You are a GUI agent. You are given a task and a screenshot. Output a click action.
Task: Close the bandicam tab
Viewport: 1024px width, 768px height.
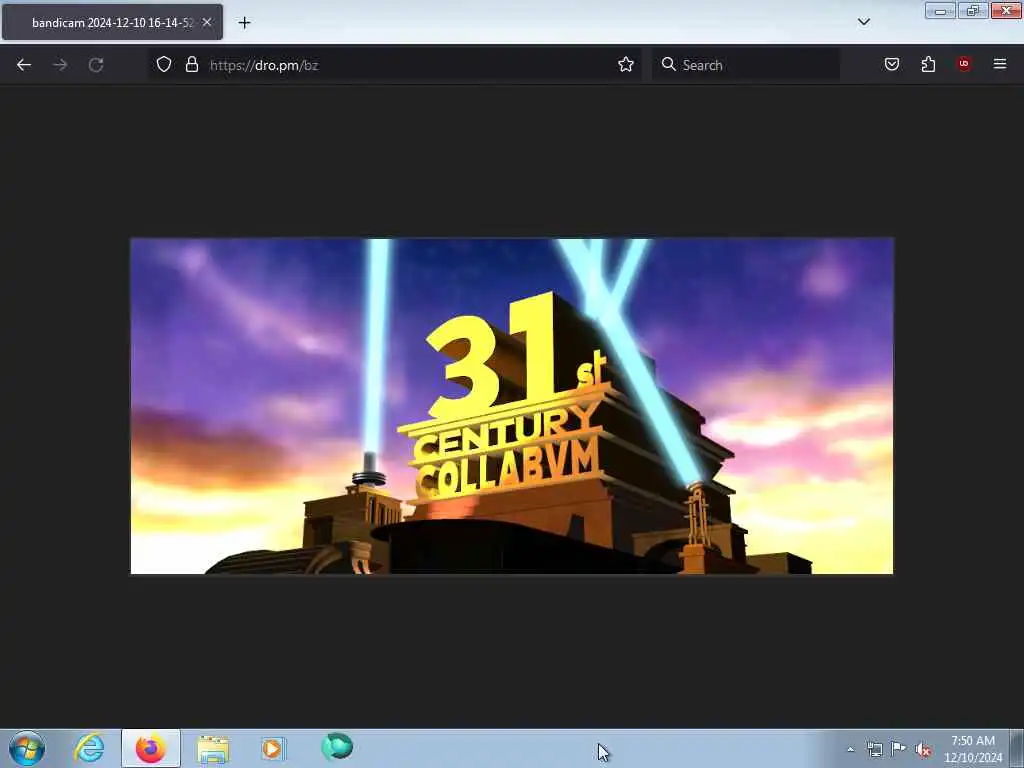[x=207, y=22]
